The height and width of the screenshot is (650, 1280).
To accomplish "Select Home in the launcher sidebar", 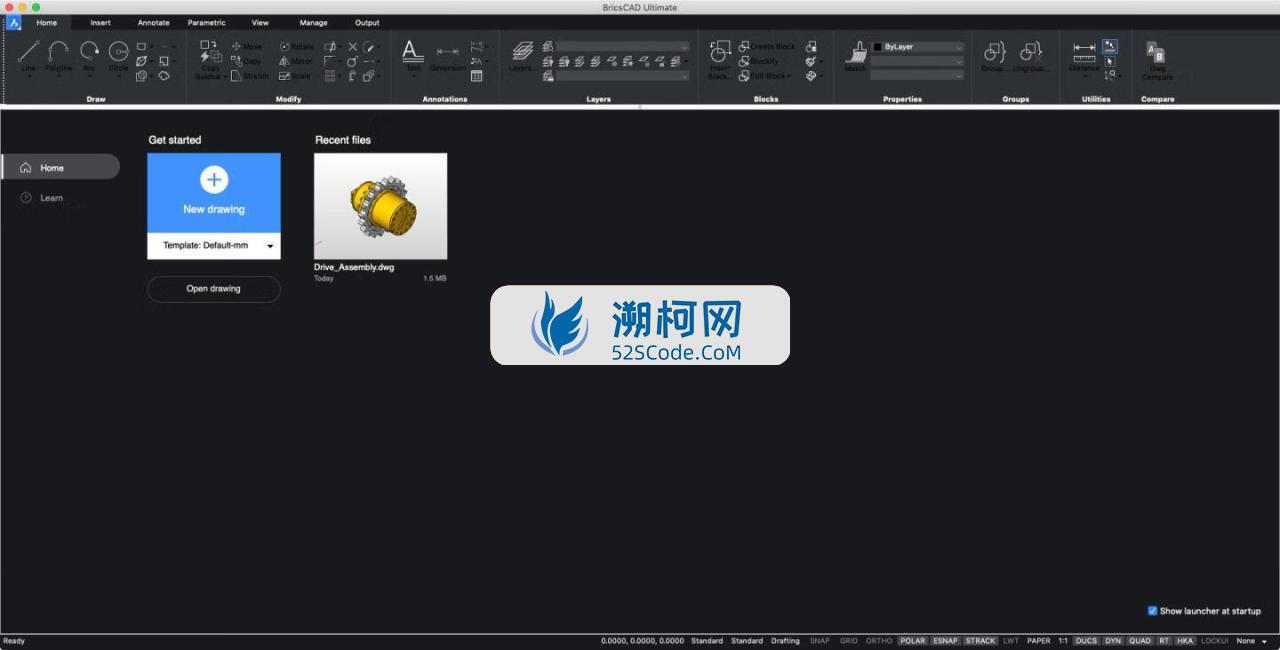I will [x=60, y=168].
